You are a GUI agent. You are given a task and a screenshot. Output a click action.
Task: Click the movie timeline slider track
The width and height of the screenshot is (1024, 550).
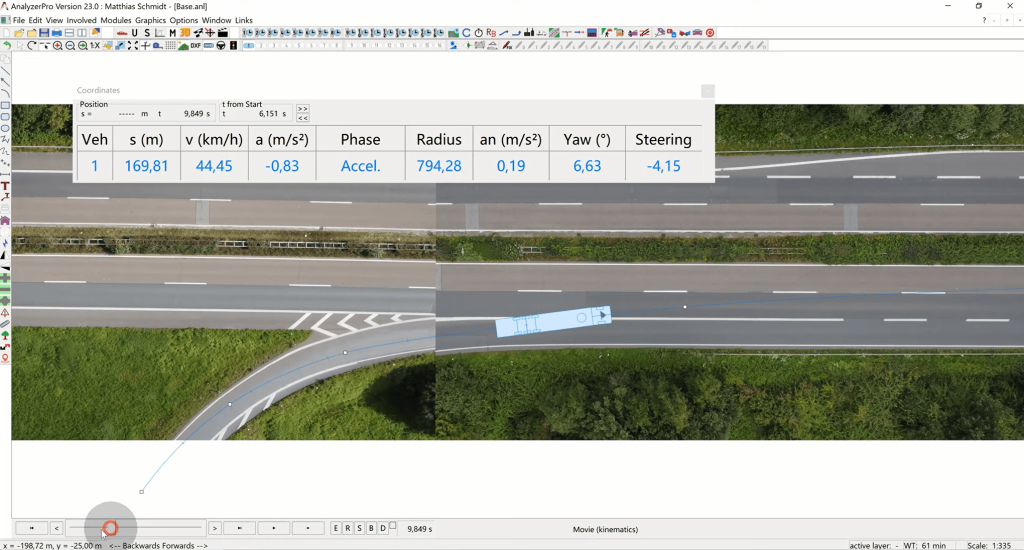[160, 528]
